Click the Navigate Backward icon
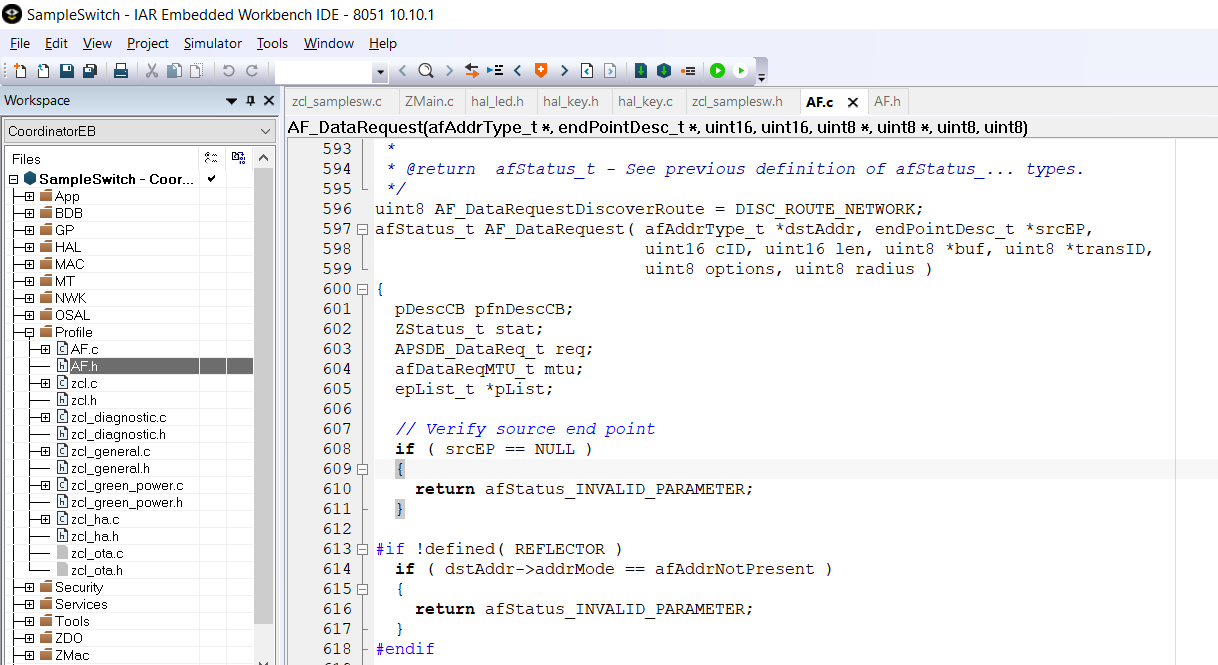Image resolution: width=1218 pixels, height=665 pixels. tap(587, 71)
